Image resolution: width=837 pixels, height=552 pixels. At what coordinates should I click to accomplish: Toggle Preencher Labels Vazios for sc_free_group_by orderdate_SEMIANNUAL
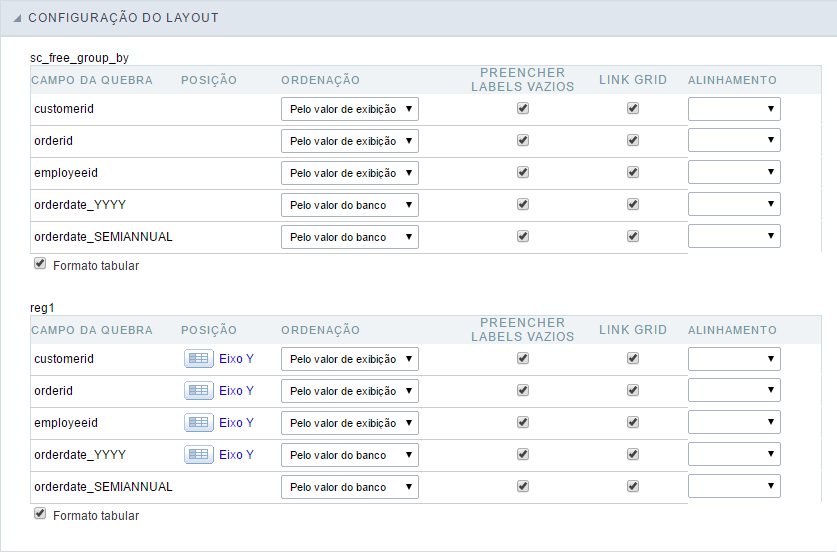coord(523,236)
